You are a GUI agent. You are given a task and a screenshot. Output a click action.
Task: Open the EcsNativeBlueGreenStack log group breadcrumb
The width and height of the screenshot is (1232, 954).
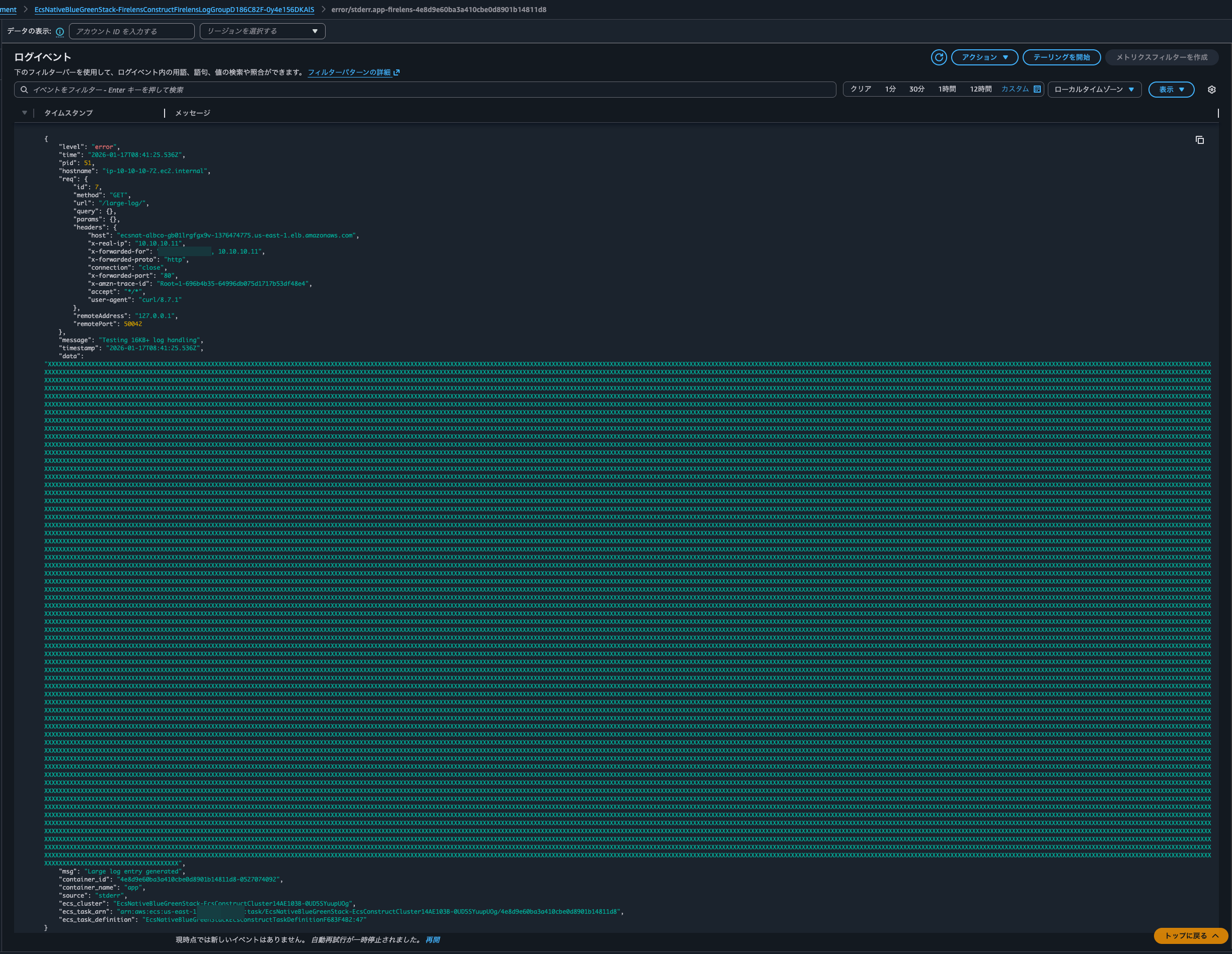coord(174,10)
